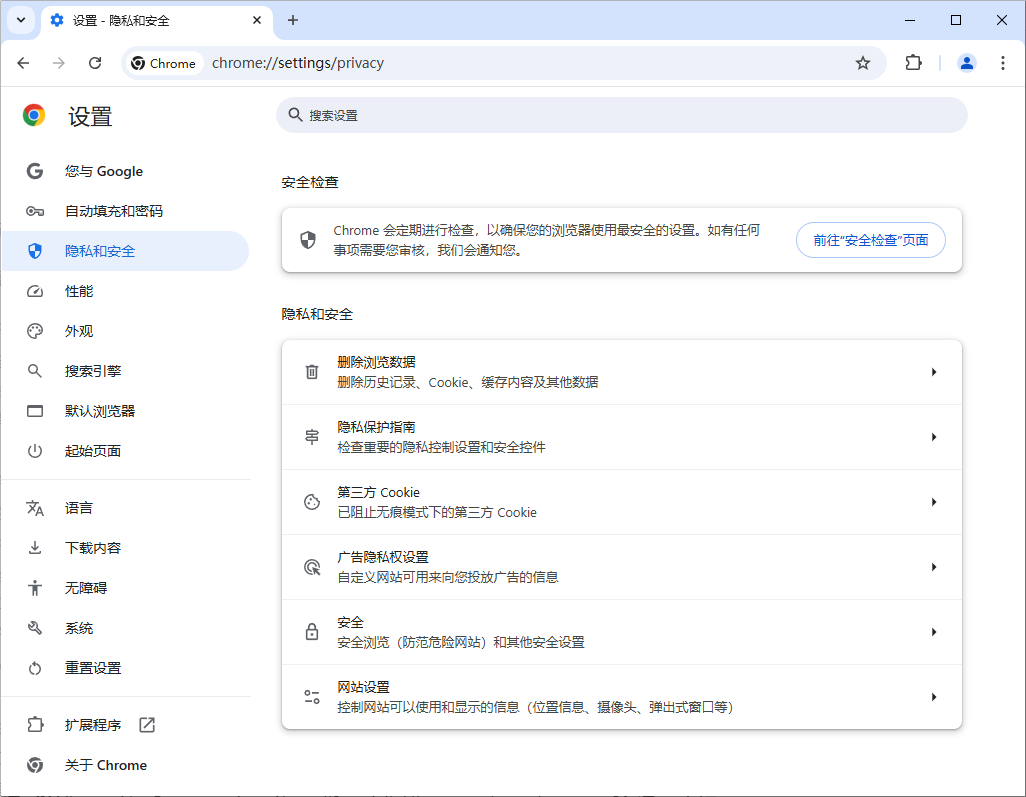Open the Extensions puzzle icon
Viewport: 1026px width, 797px height.
point(912,62)
